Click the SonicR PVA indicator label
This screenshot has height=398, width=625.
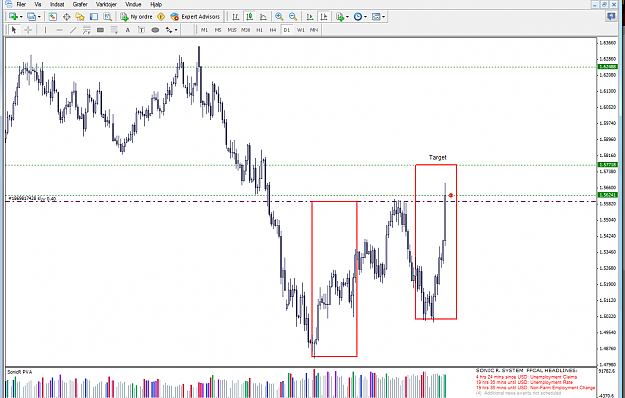[x=20, y=372]
